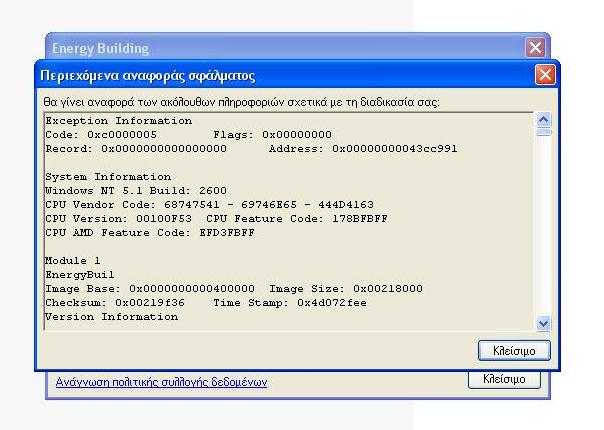Close the Energy Building window behind
The image size is (604, 430).
pos(536,48)
